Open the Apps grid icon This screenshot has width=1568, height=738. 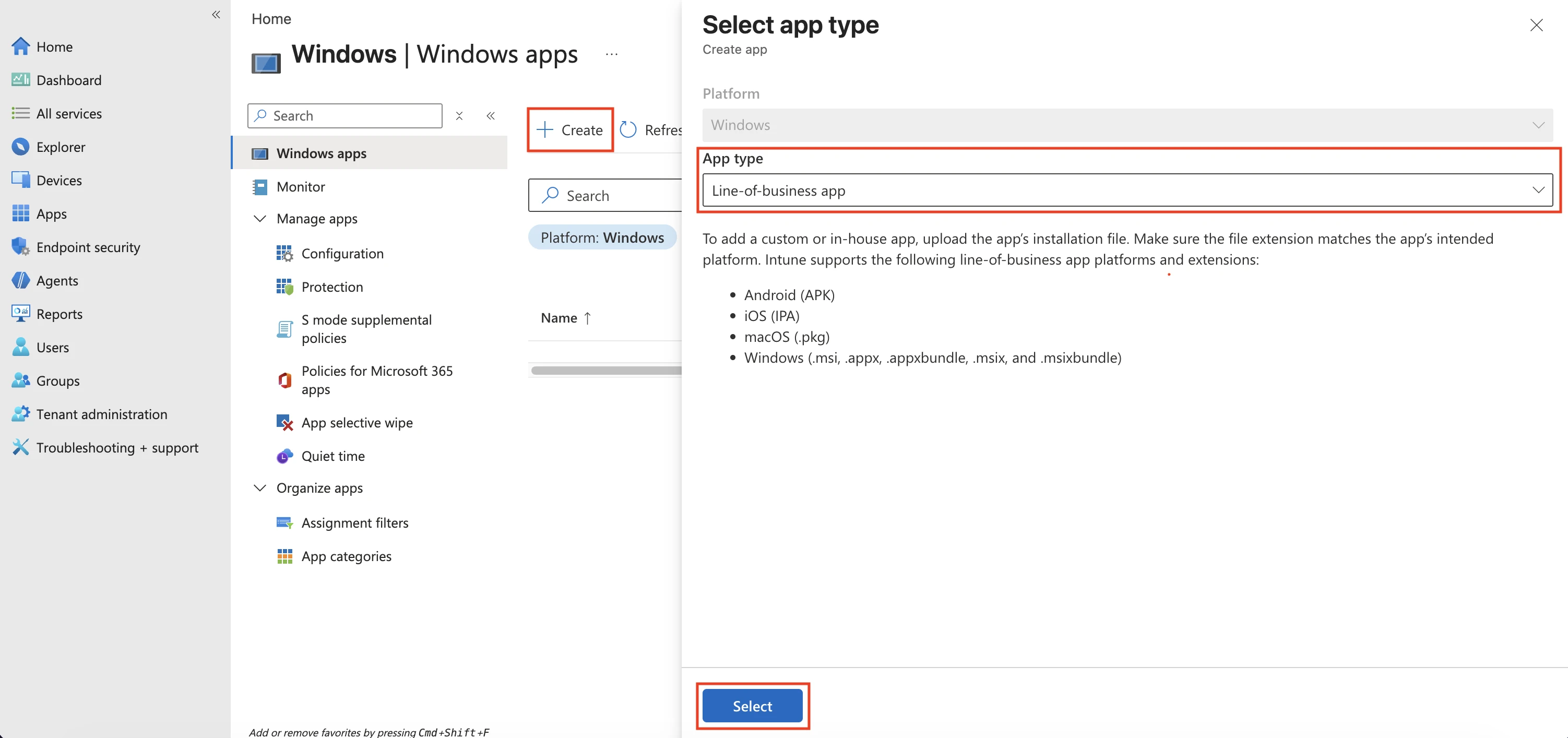(21, 213)
